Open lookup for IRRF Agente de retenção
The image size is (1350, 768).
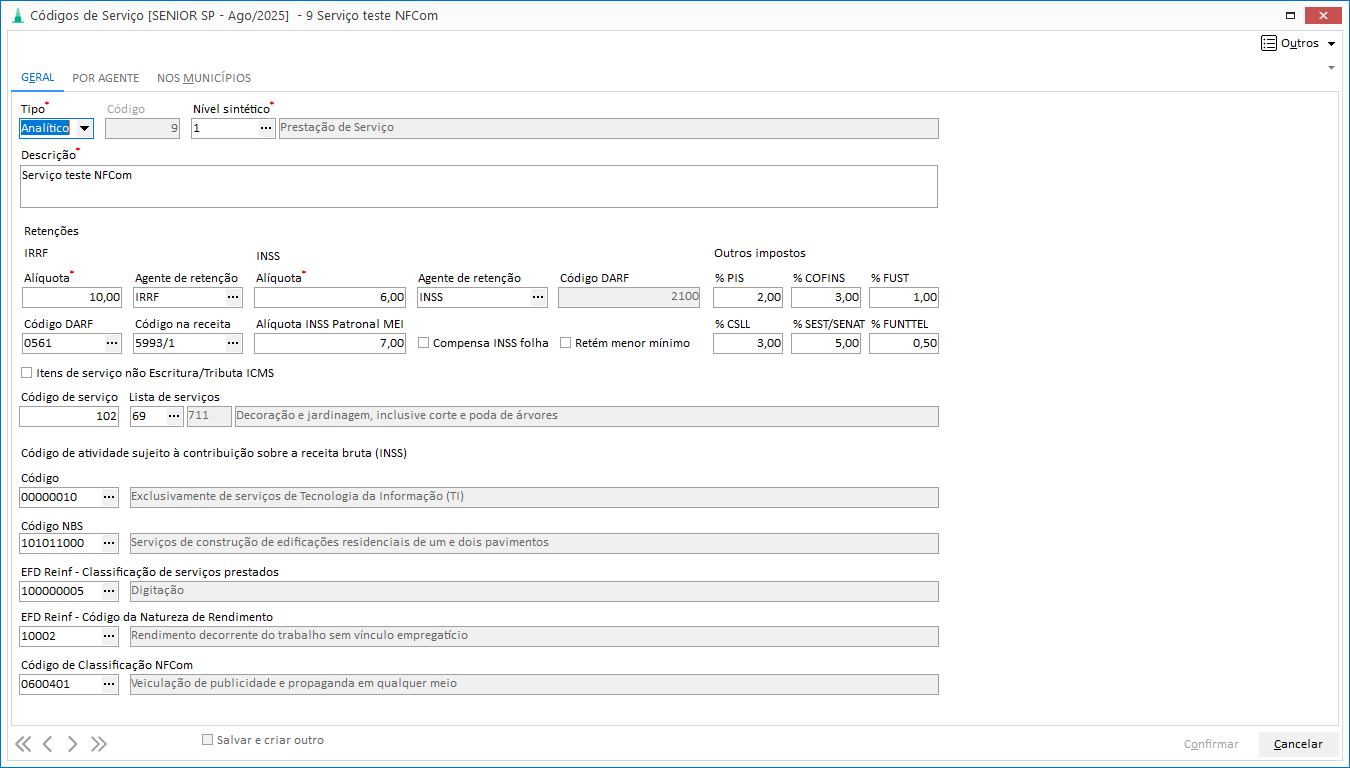(x=233, y=297)
